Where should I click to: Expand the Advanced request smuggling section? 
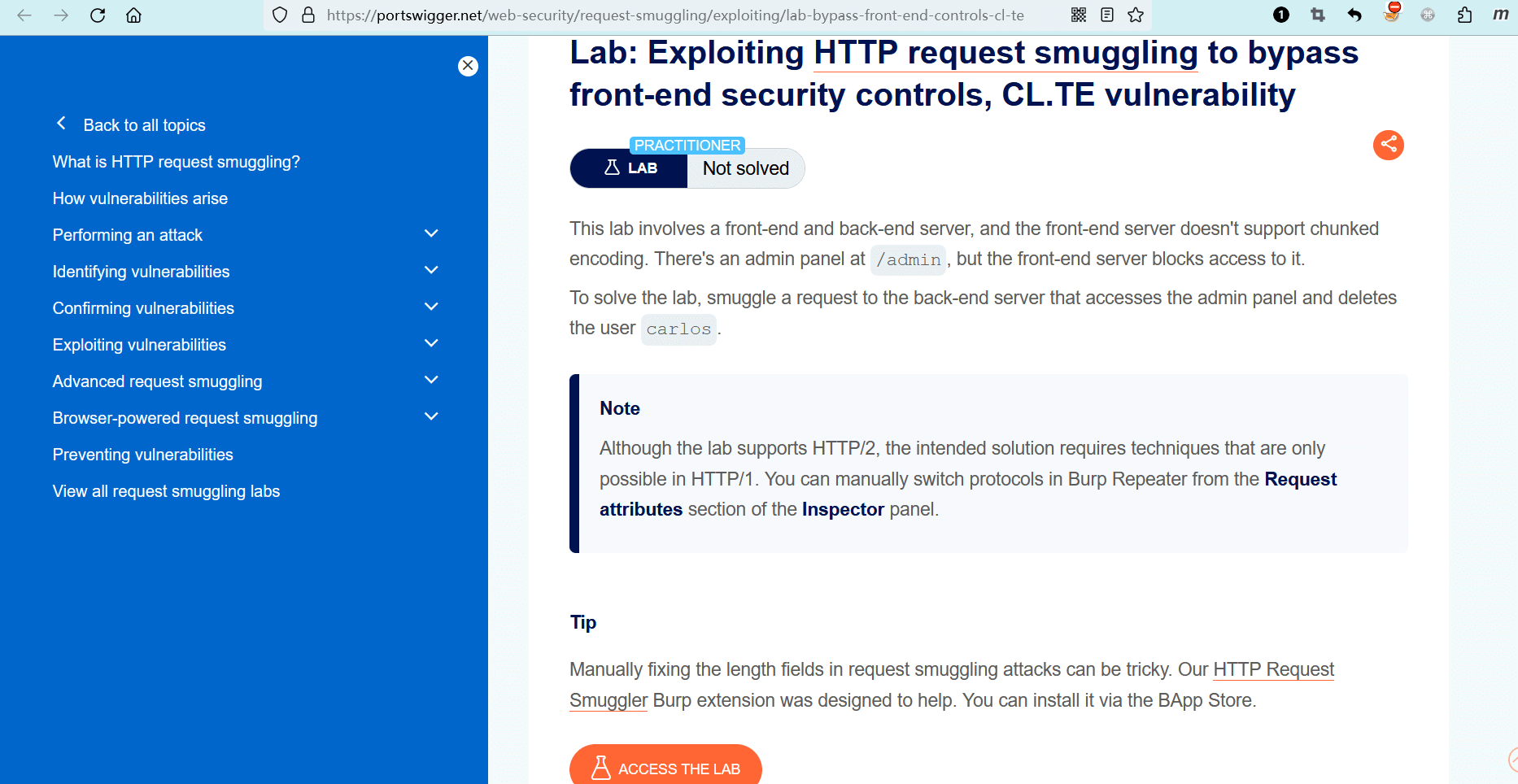tap(431, 381)
